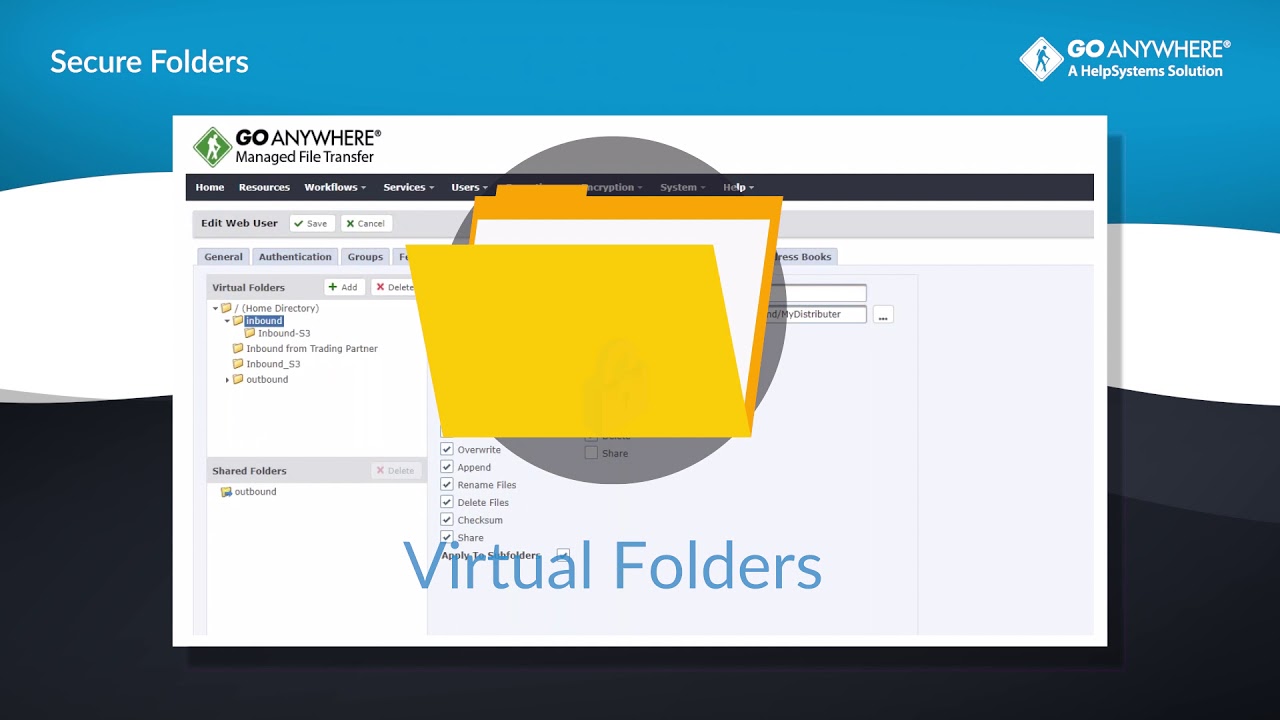Select outbound in the Virtual Folders tree

point(267,380)
